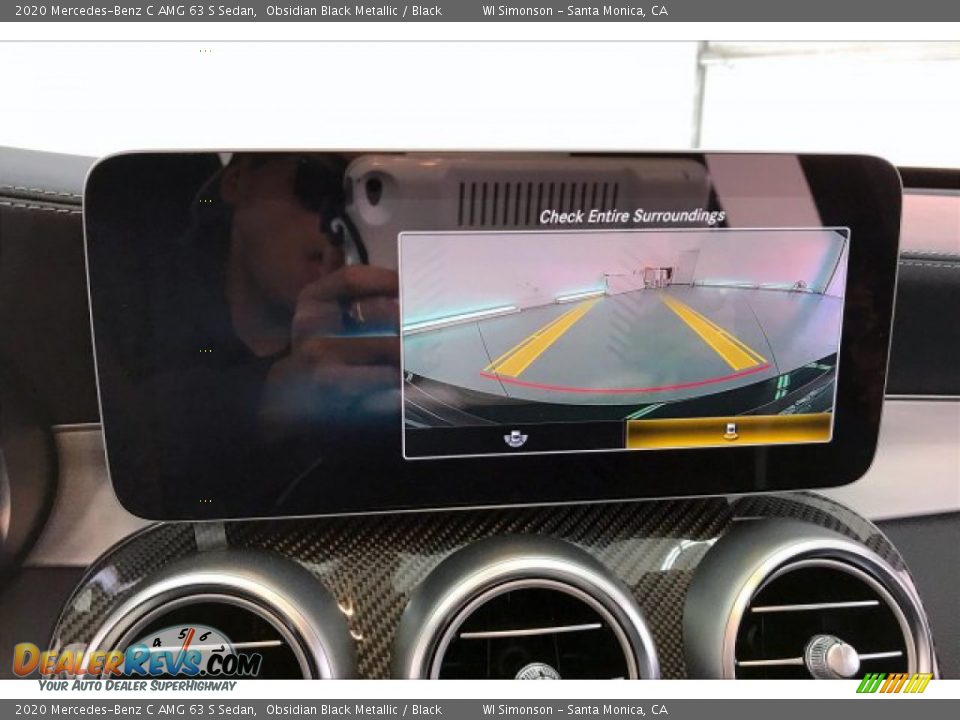Click 'WI Simonson – Santa Monica, CA' in header

[574, 11]
